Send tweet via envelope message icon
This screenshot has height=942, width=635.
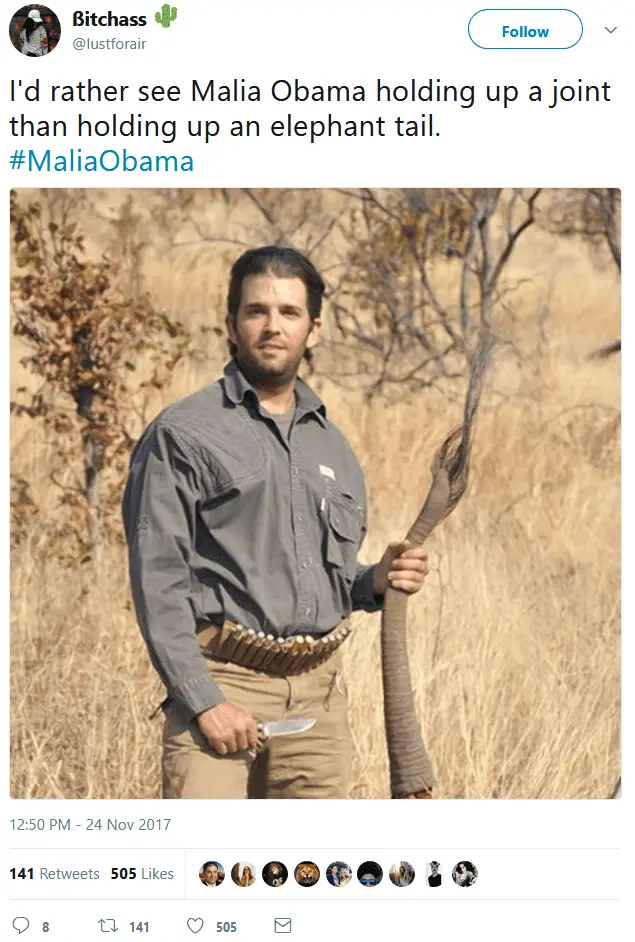point(282,925)
